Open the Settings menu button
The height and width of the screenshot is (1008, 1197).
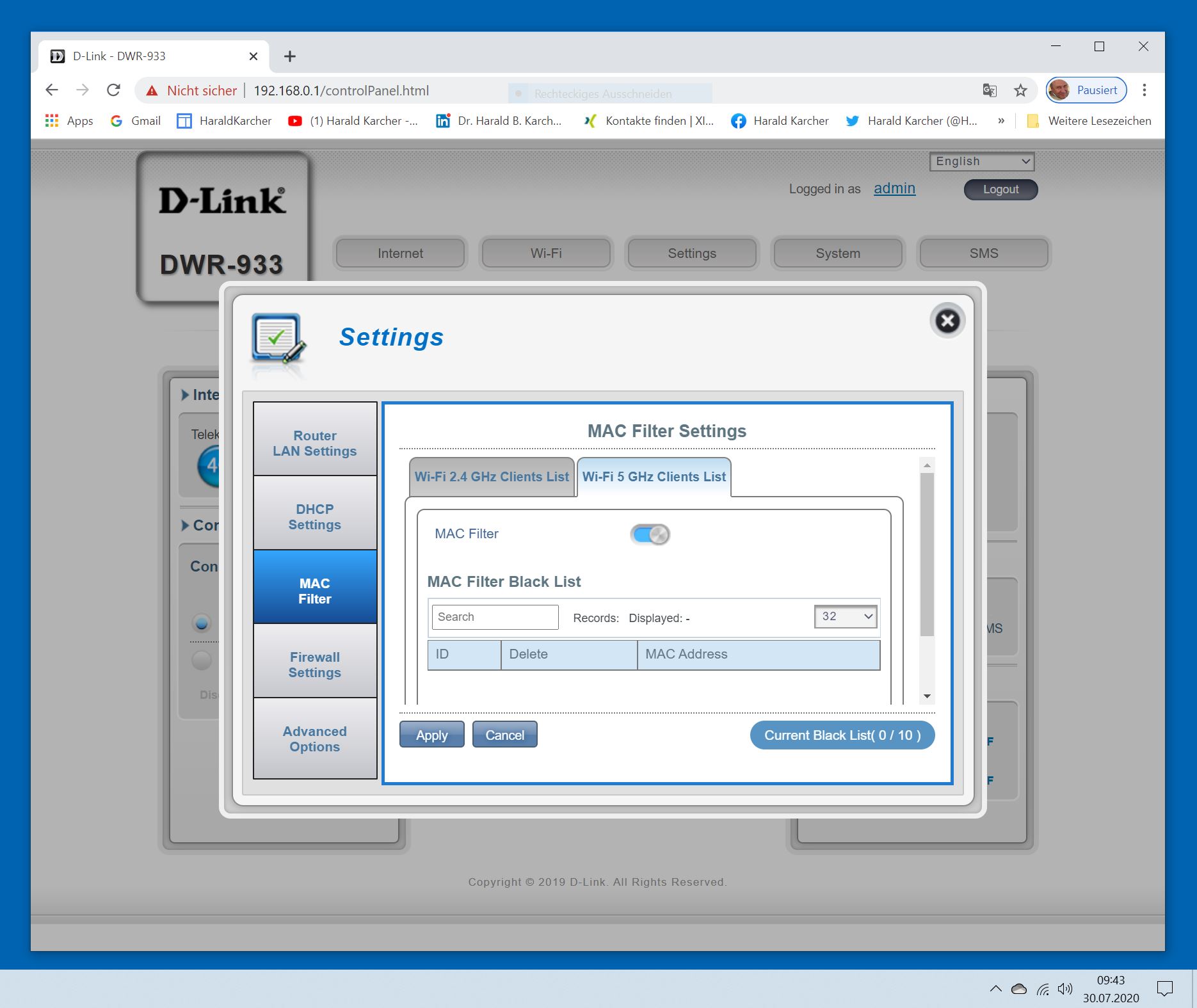point(692,253)
